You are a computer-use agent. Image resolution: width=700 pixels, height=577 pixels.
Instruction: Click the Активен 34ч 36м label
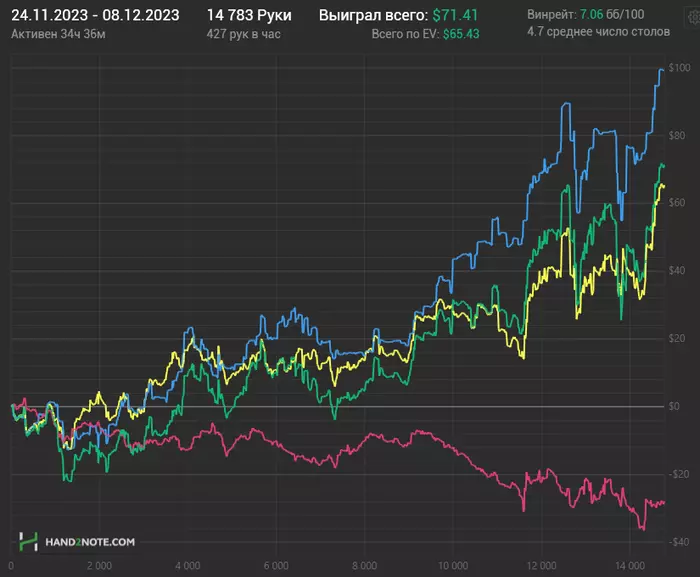58,34
